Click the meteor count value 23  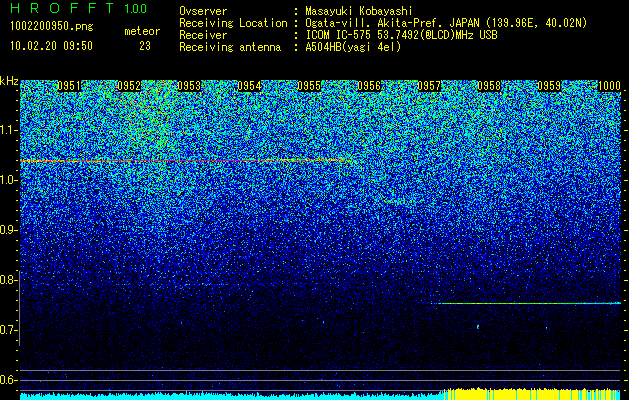click(145, 46)
